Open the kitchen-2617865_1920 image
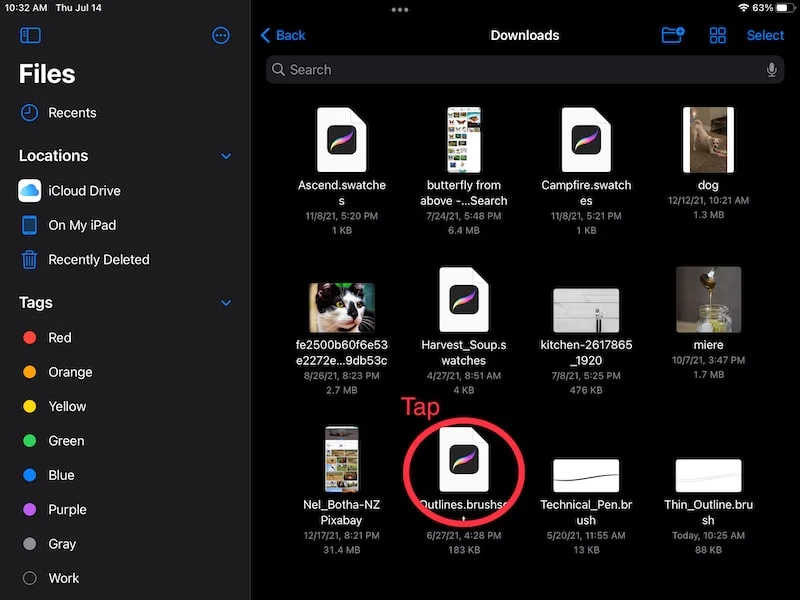800x600 pixels. point(586,310)
